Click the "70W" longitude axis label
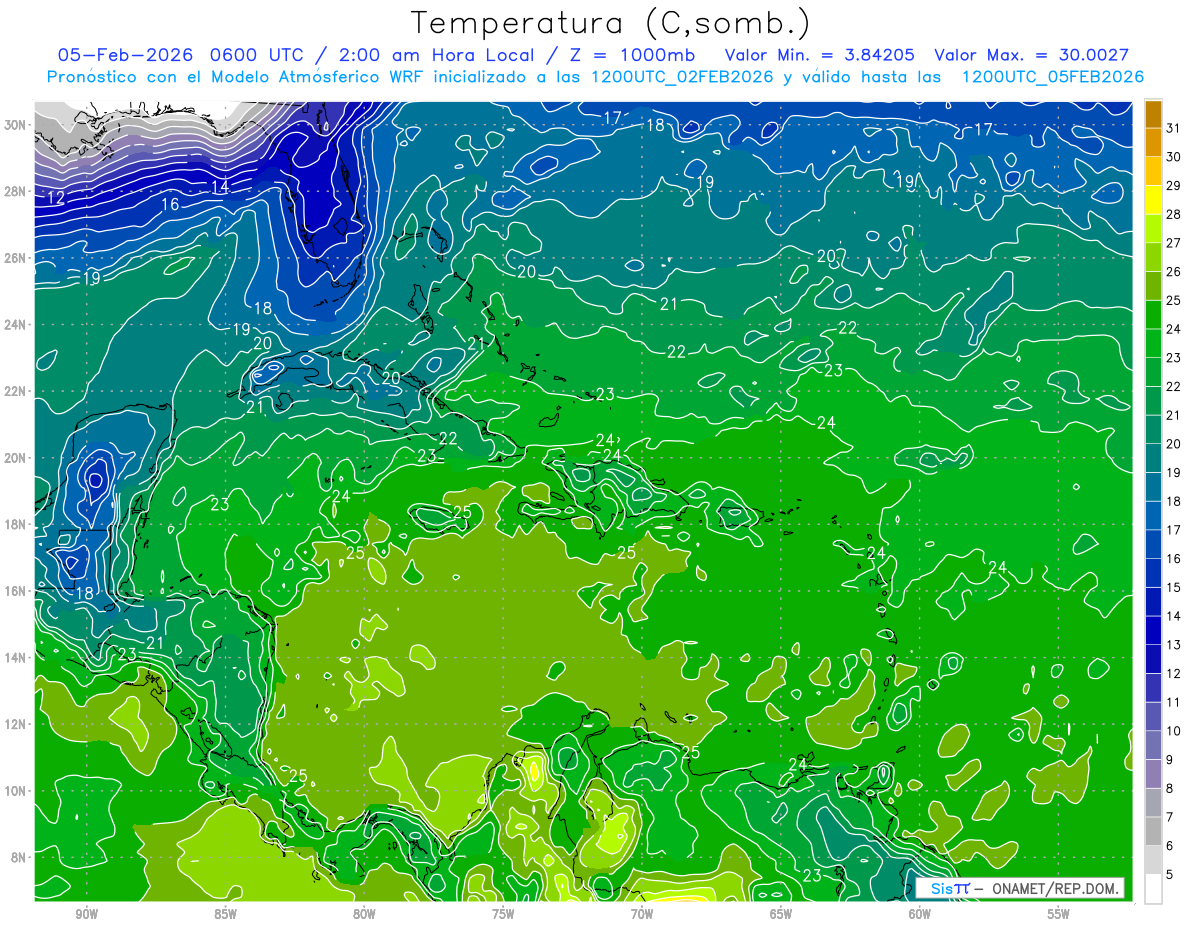Screen dimensions: 1200x927 [642, 914]
